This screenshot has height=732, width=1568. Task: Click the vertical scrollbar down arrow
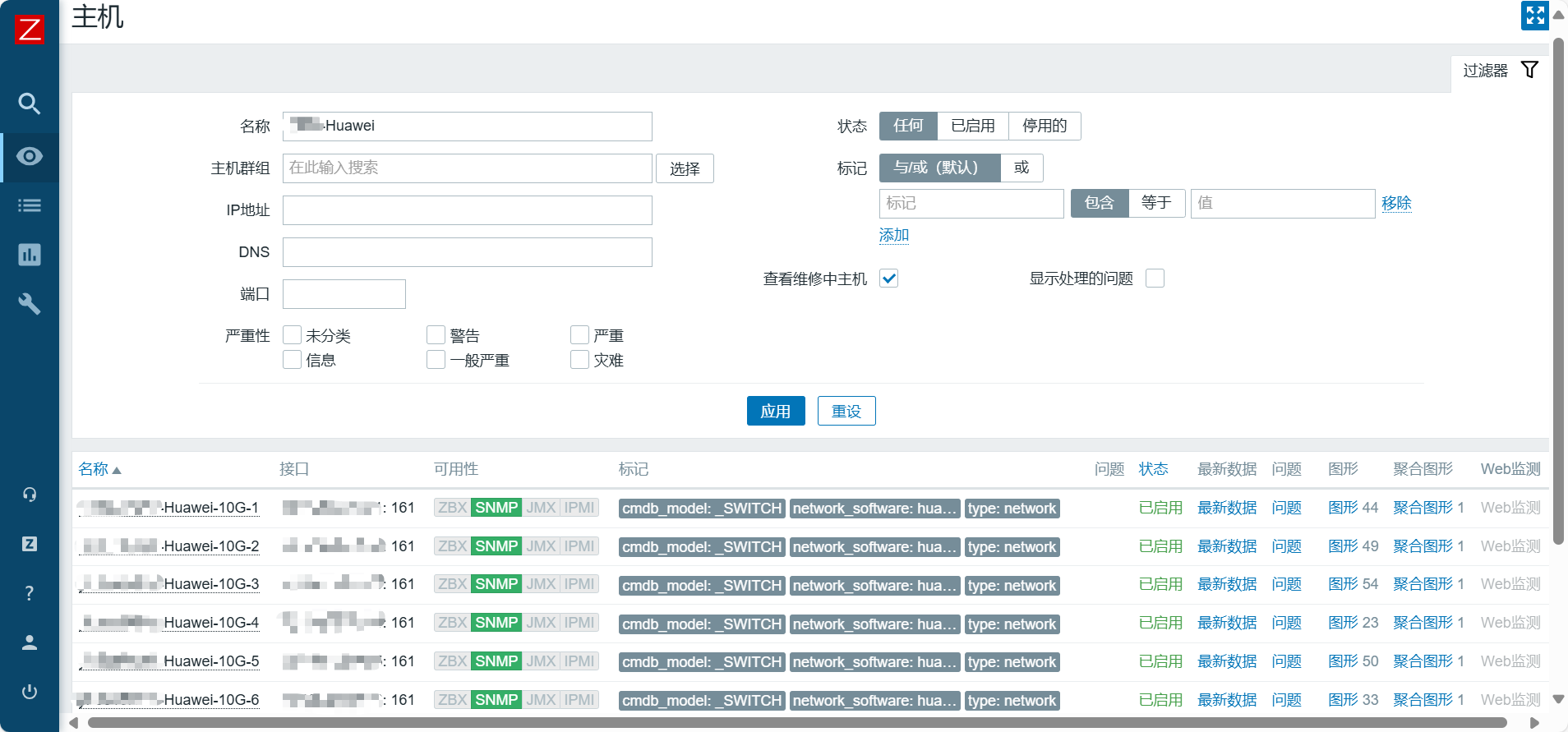[x=1558, y=699]
